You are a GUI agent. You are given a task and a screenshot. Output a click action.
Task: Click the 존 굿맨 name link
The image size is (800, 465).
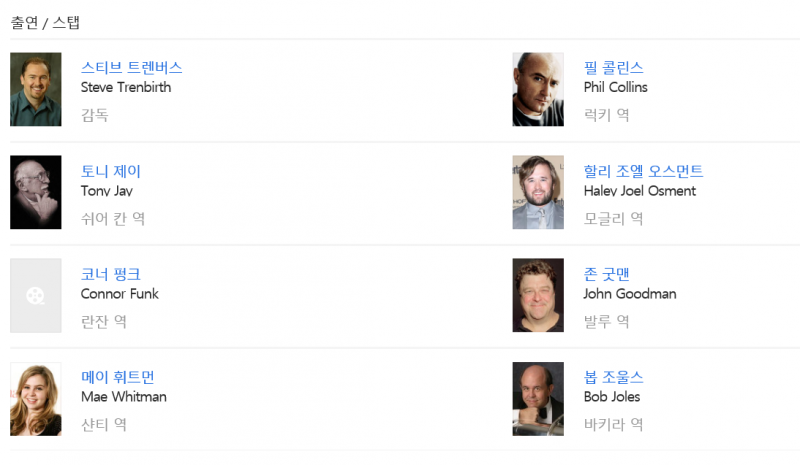click(606, 274)
